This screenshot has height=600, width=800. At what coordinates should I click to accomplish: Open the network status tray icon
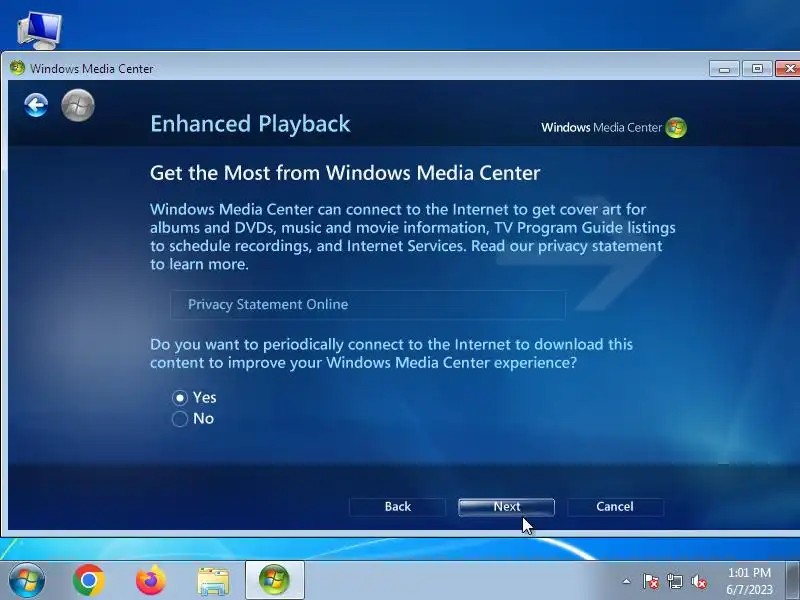[x=674, y=581]
